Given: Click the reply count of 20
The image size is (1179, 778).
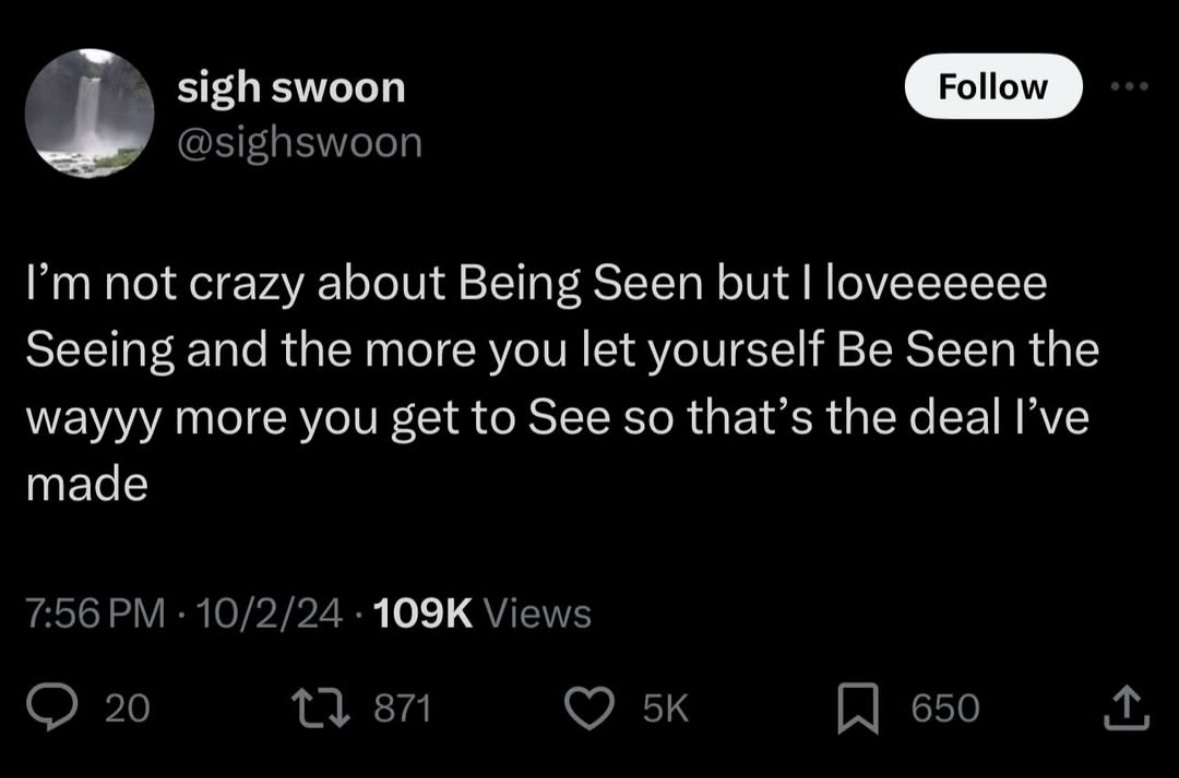Looking at the screenshot, I should (x=127, y=708).
